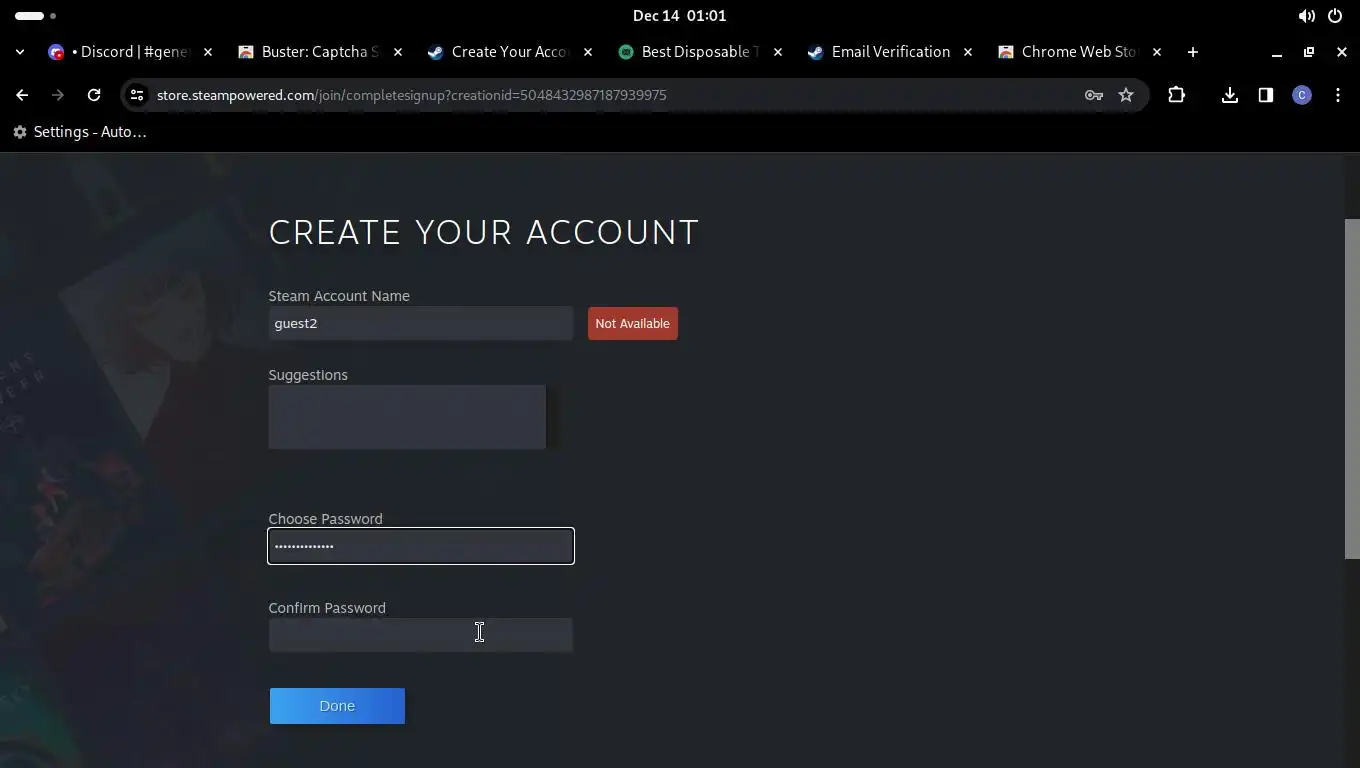This screenshot has height=768, width=1360.
Task: Open Chrome three-dot menu
Action: coord(1338,95)
